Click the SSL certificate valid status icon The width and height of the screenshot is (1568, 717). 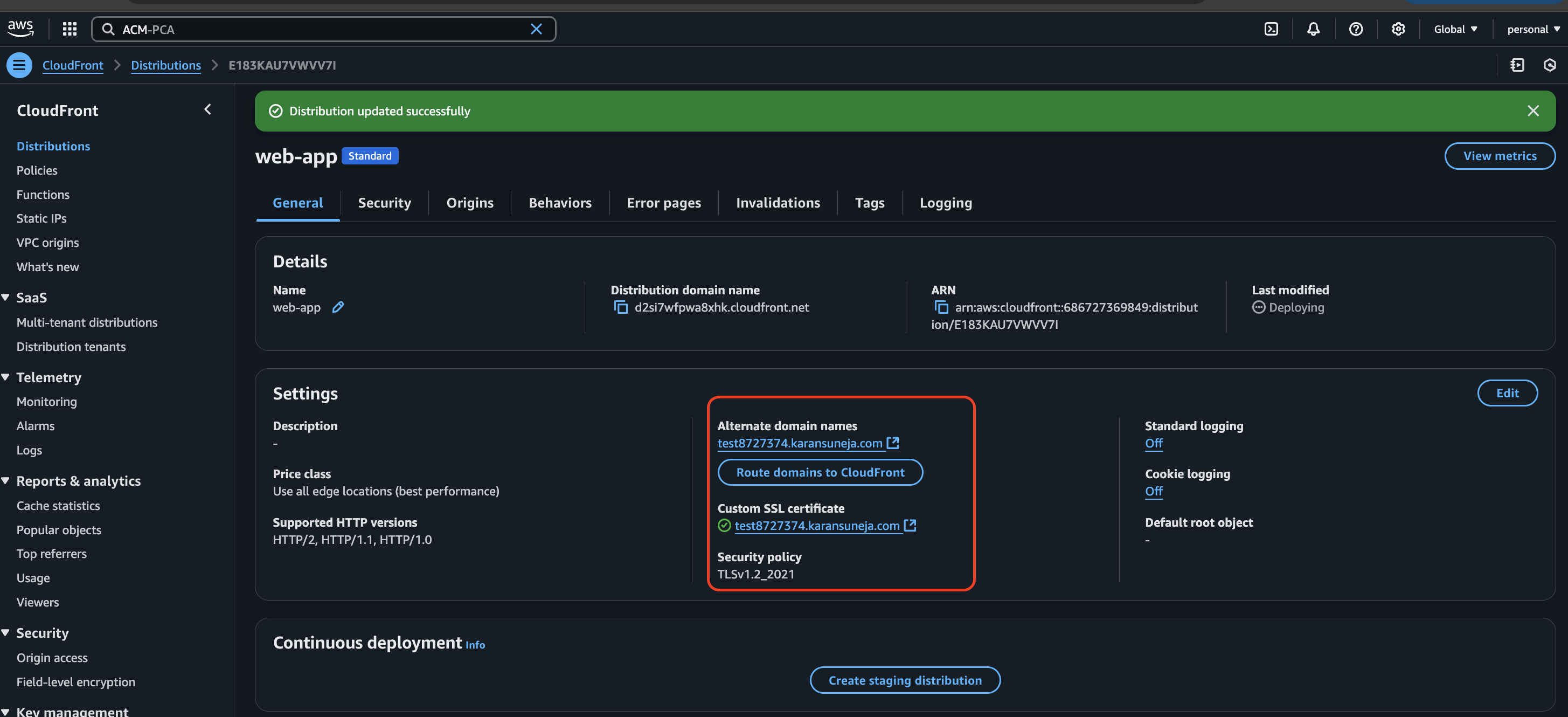(724, 525)
